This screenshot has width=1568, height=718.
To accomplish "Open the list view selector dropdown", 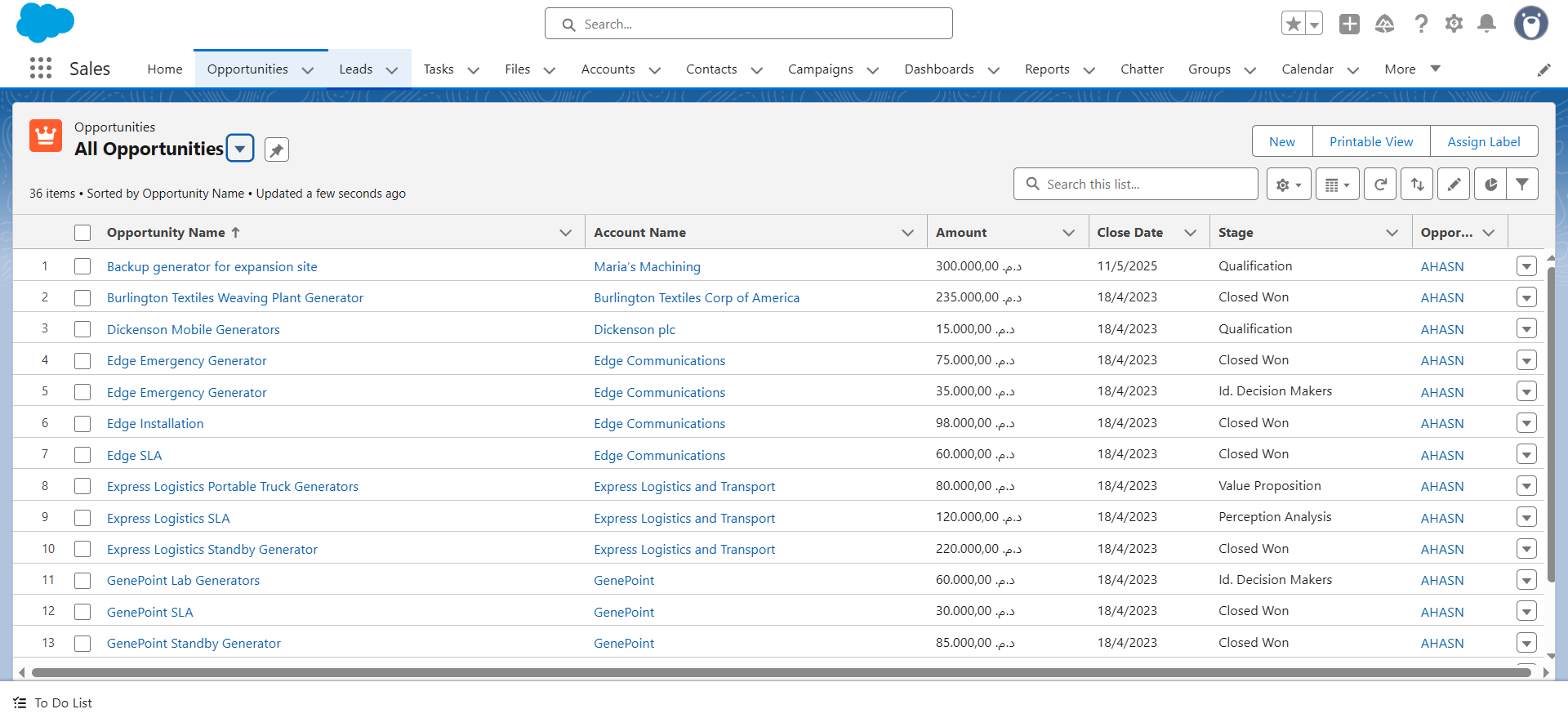I will [240, 149].
